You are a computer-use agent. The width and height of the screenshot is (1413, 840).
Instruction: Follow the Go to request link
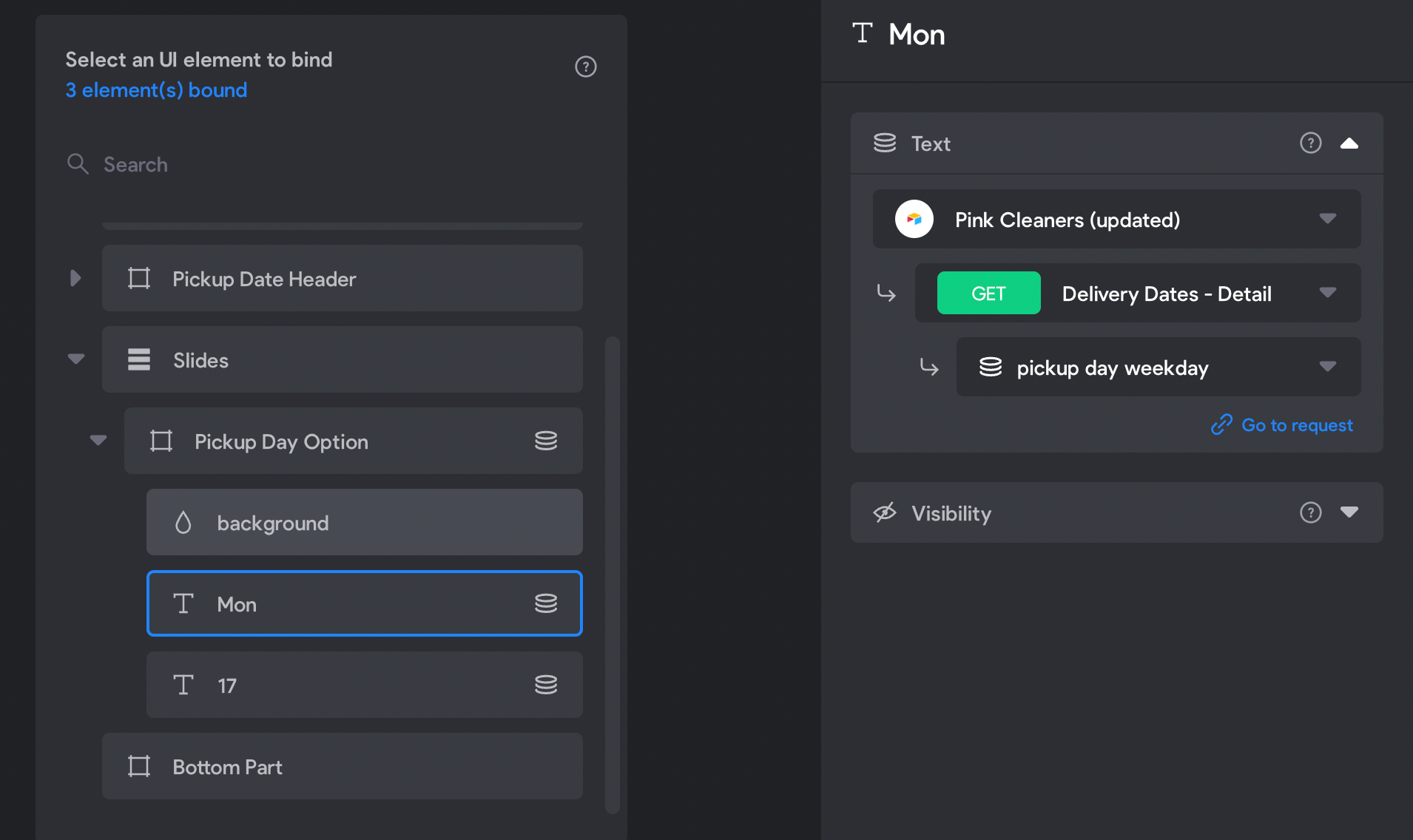tap(1281, 425)
